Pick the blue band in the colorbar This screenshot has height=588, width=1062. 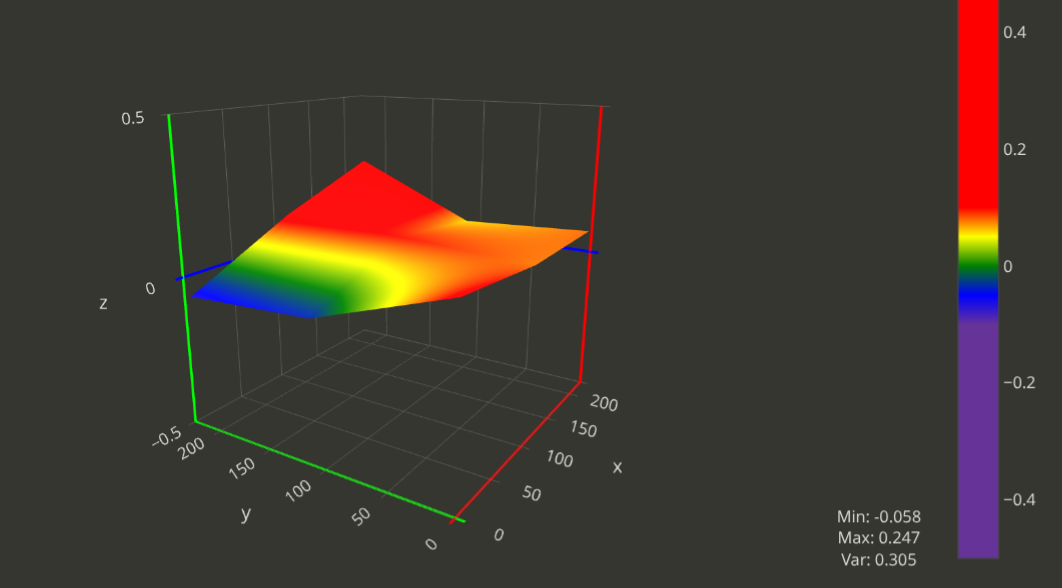(977, 292)
